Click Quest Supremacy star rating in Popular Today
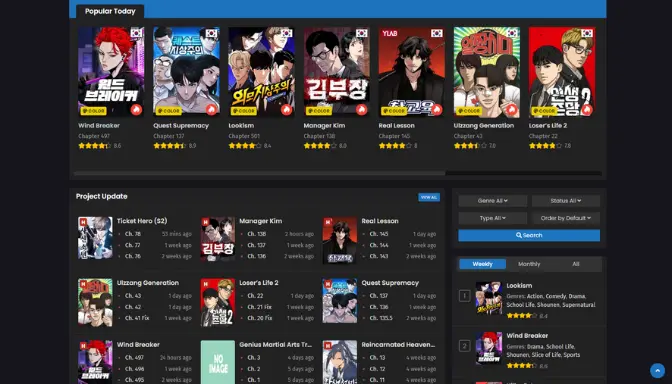 [169, 146]
